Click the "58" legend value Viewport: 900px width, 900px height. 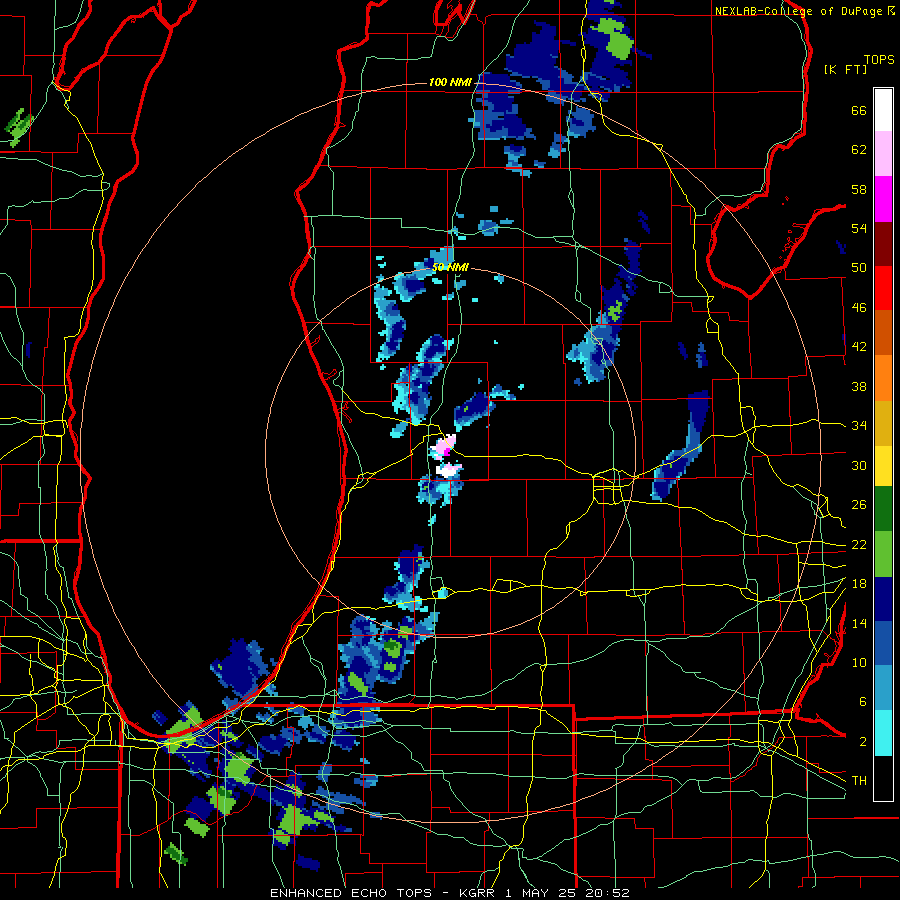pos(859,189)
